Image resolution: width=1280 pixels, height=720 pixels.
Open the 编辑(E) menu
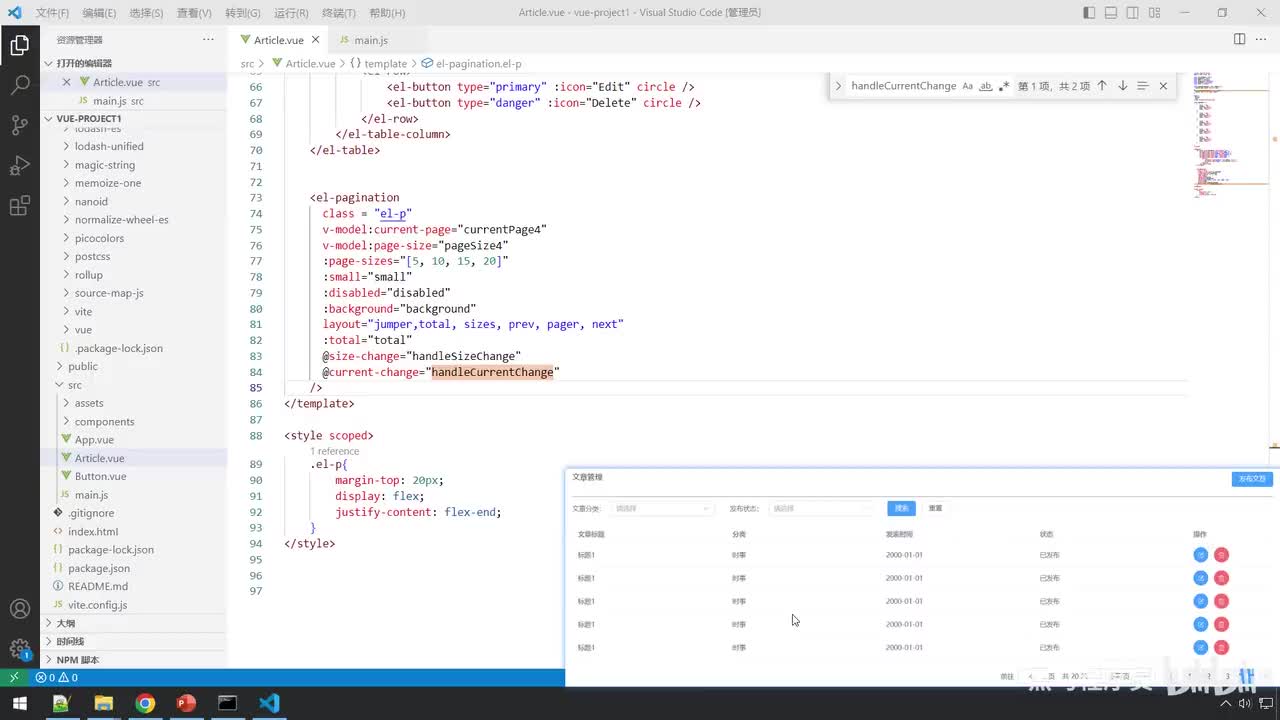point(99,13)
